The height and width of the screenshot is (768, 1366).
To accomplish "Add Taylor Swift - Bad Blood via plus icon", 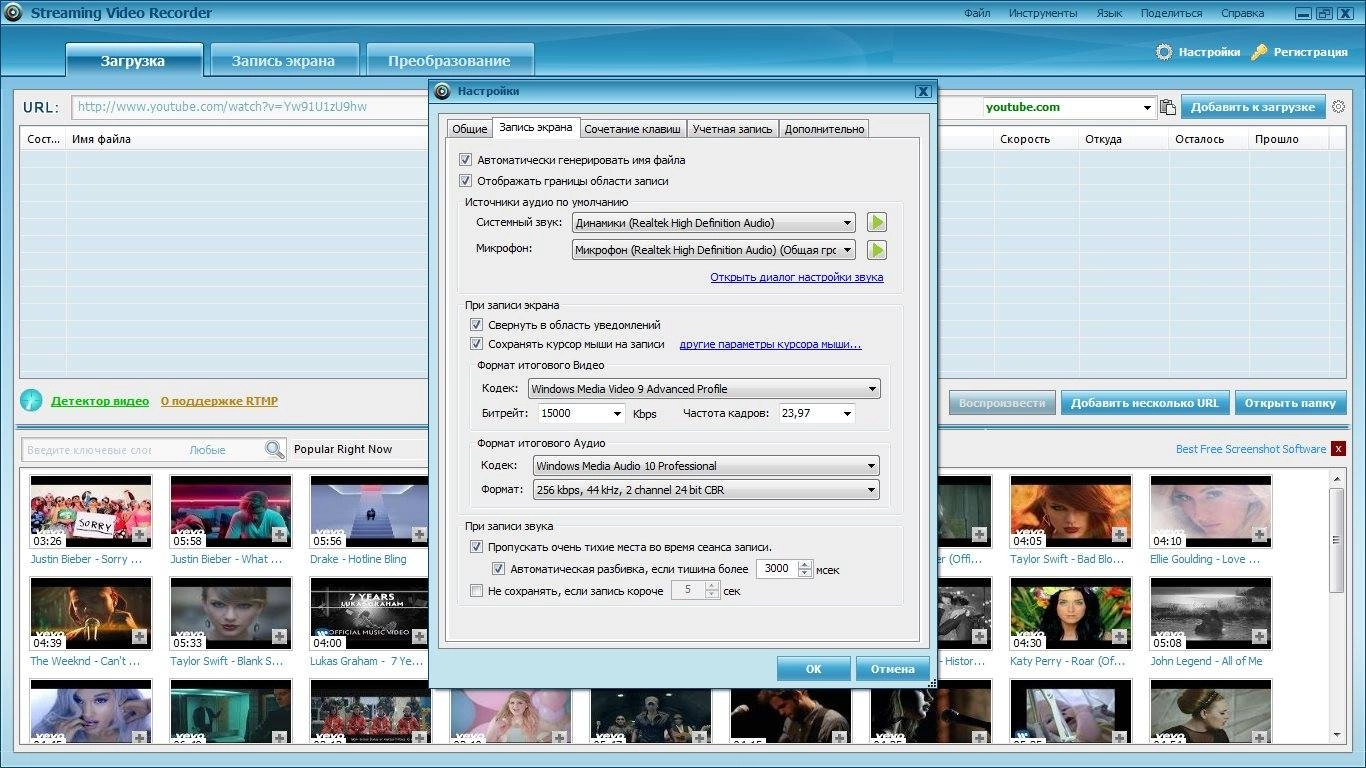I will coord(1119,535).
